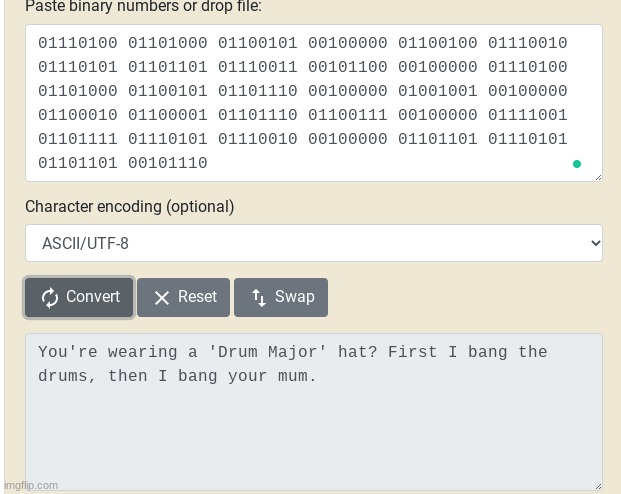This screenshot has width=621, height=494.
Task: Click the 'Paste binary numbers or drop file' label
Action: [x=143, y=6]
